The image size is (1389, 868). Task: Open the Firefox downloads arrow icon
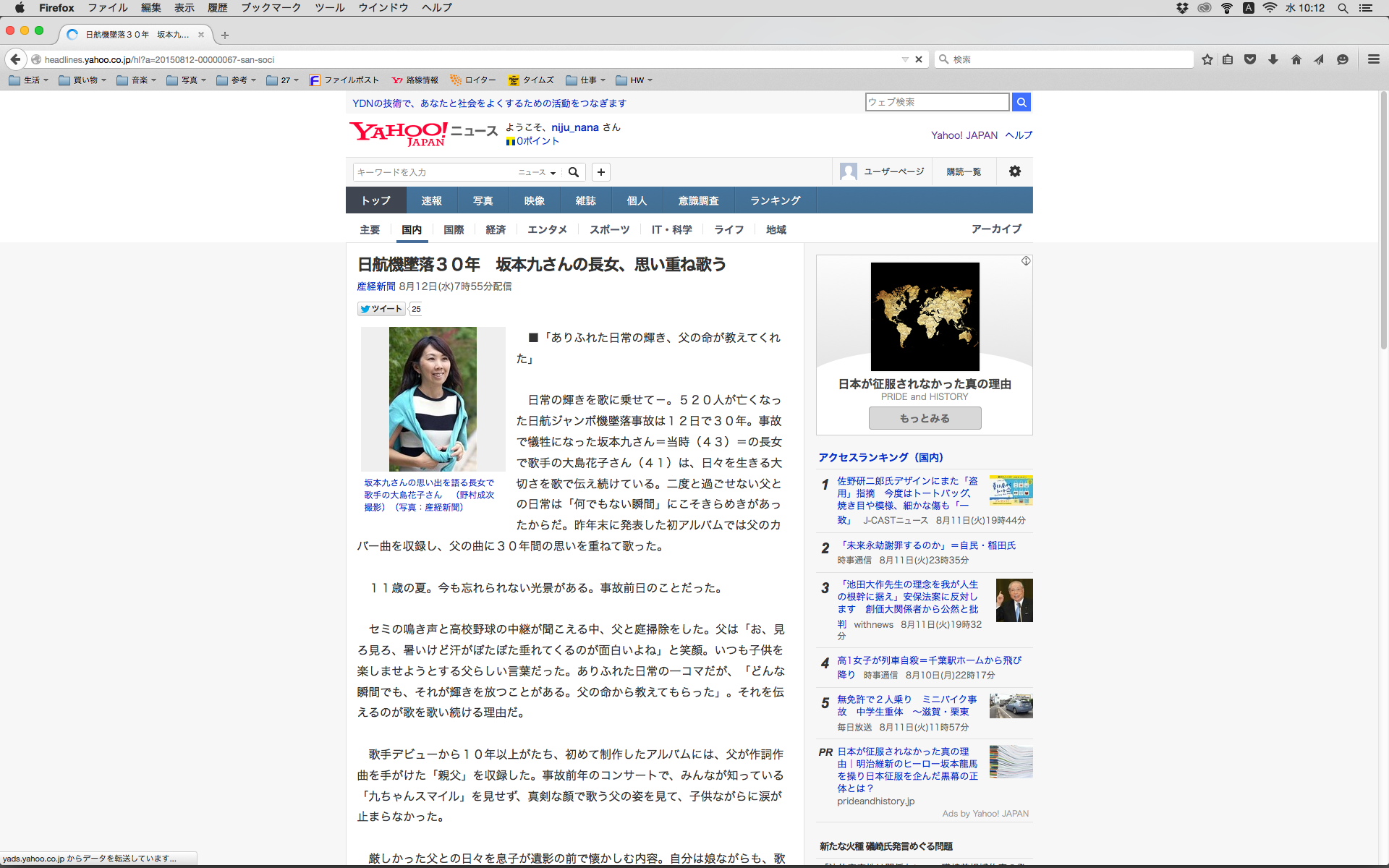(x=1273, y=59)
